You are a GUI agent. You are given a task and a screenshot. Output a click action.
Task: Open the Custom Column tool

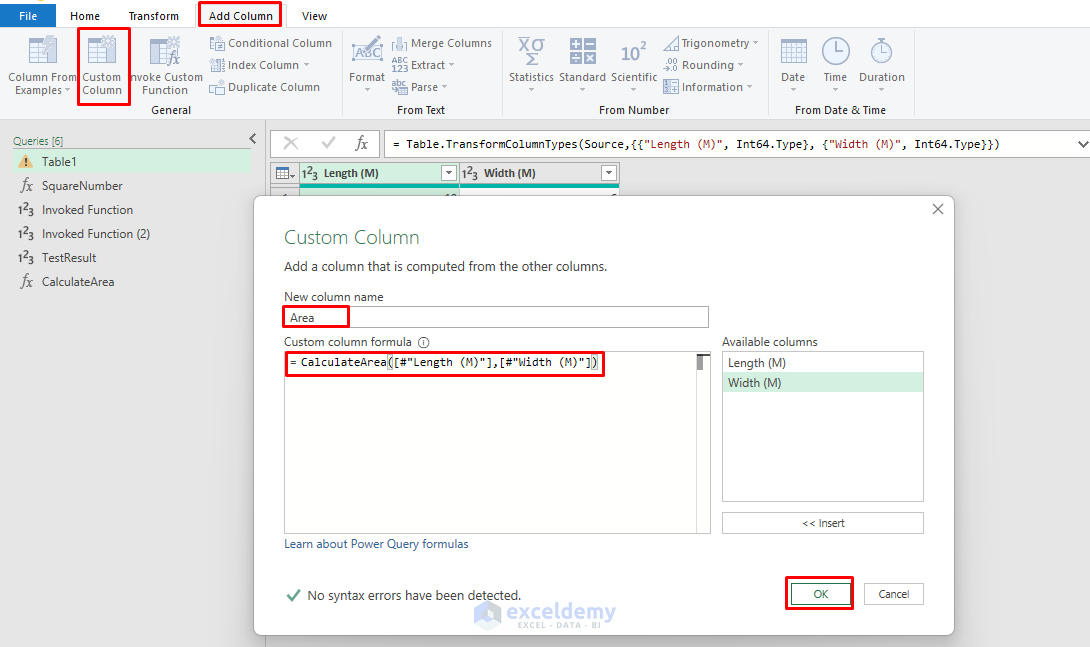coord(102,66)
